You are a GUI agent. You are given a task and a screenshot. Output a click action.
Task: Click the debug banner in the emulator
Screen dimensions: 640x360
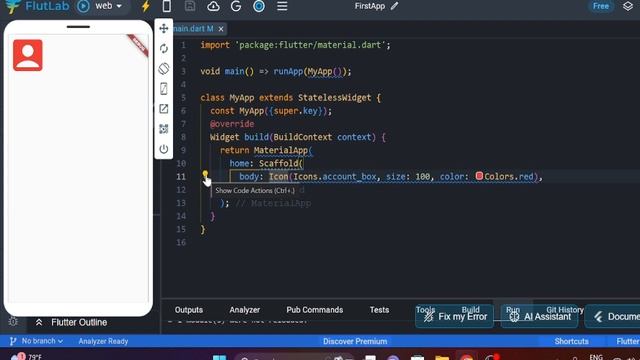(138, 44)
